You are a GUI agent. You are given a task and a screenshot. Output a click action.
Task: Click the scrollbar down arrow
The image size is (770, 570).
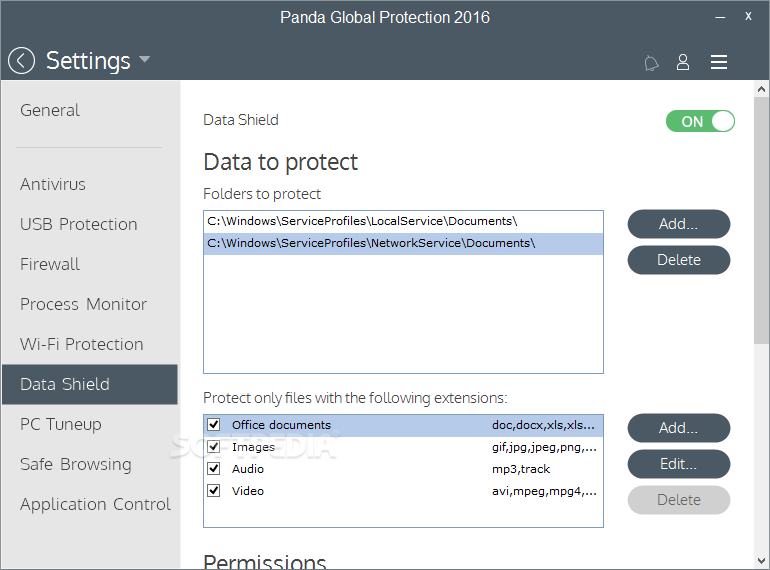(761, 561)
